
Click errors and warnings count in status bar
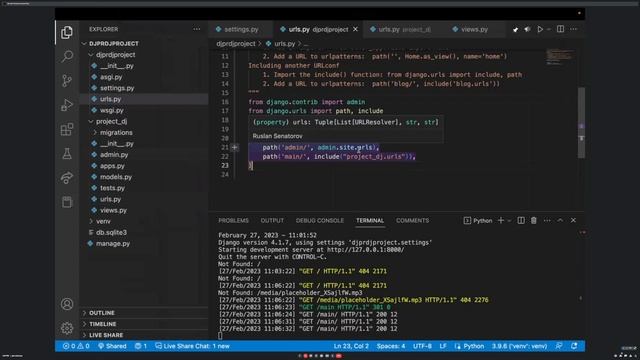click(76, 346)
